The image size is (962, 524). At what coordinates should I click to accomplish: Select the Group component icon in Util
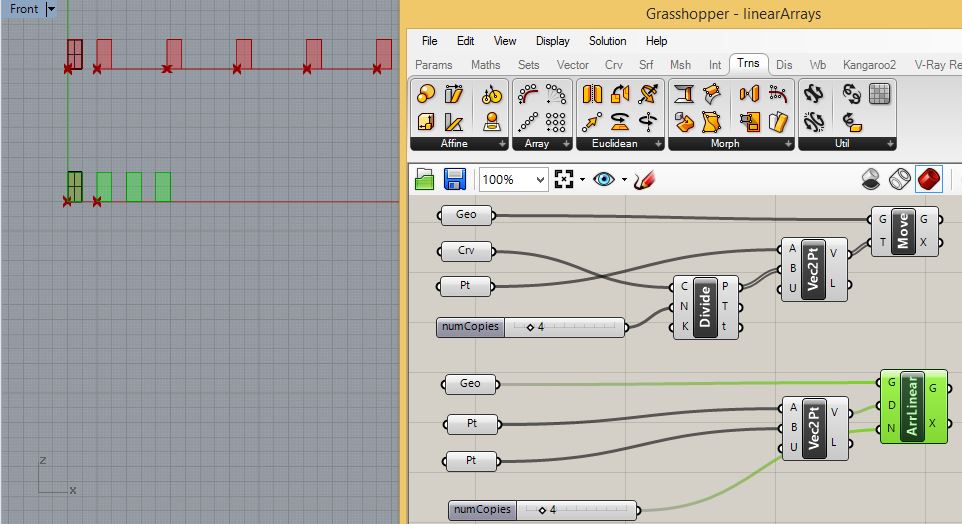(879, 94)
